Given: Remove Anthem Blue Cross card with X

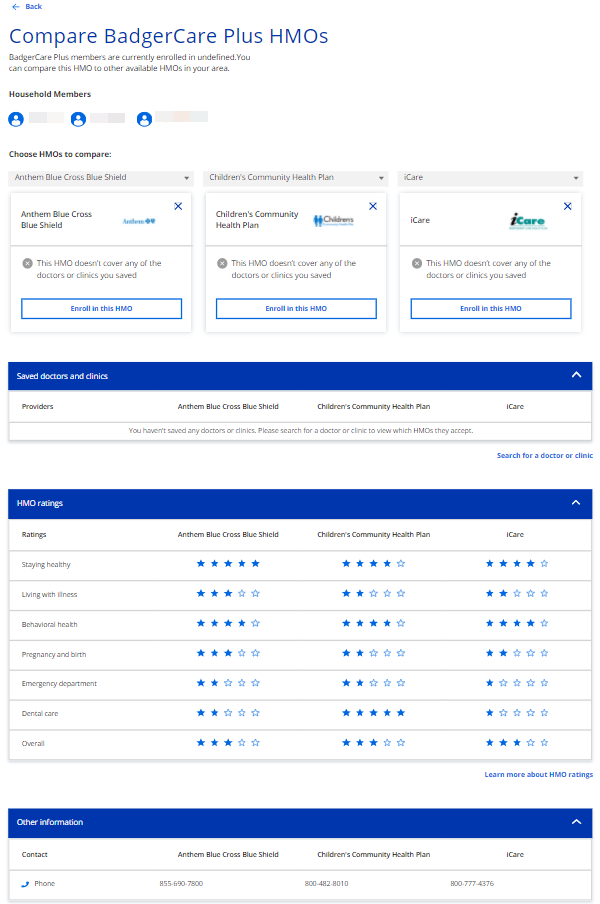Looking at the screenshot, I should pos(178,206).
